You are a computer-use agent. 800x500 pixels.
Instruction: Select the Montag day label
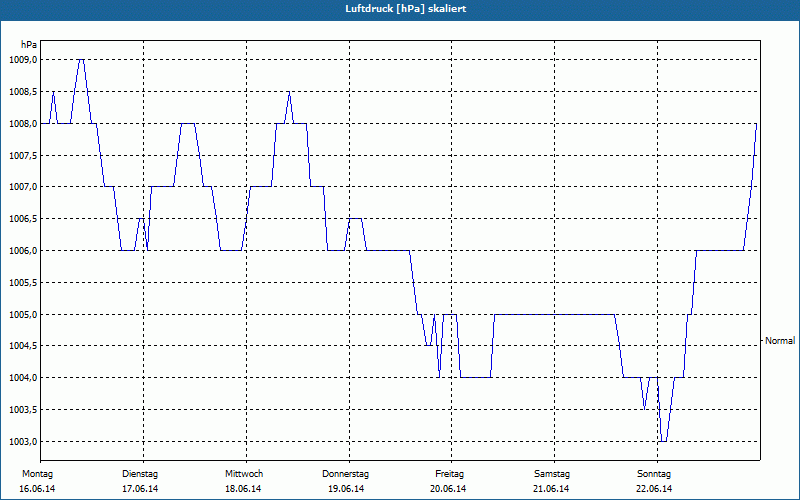37,474
